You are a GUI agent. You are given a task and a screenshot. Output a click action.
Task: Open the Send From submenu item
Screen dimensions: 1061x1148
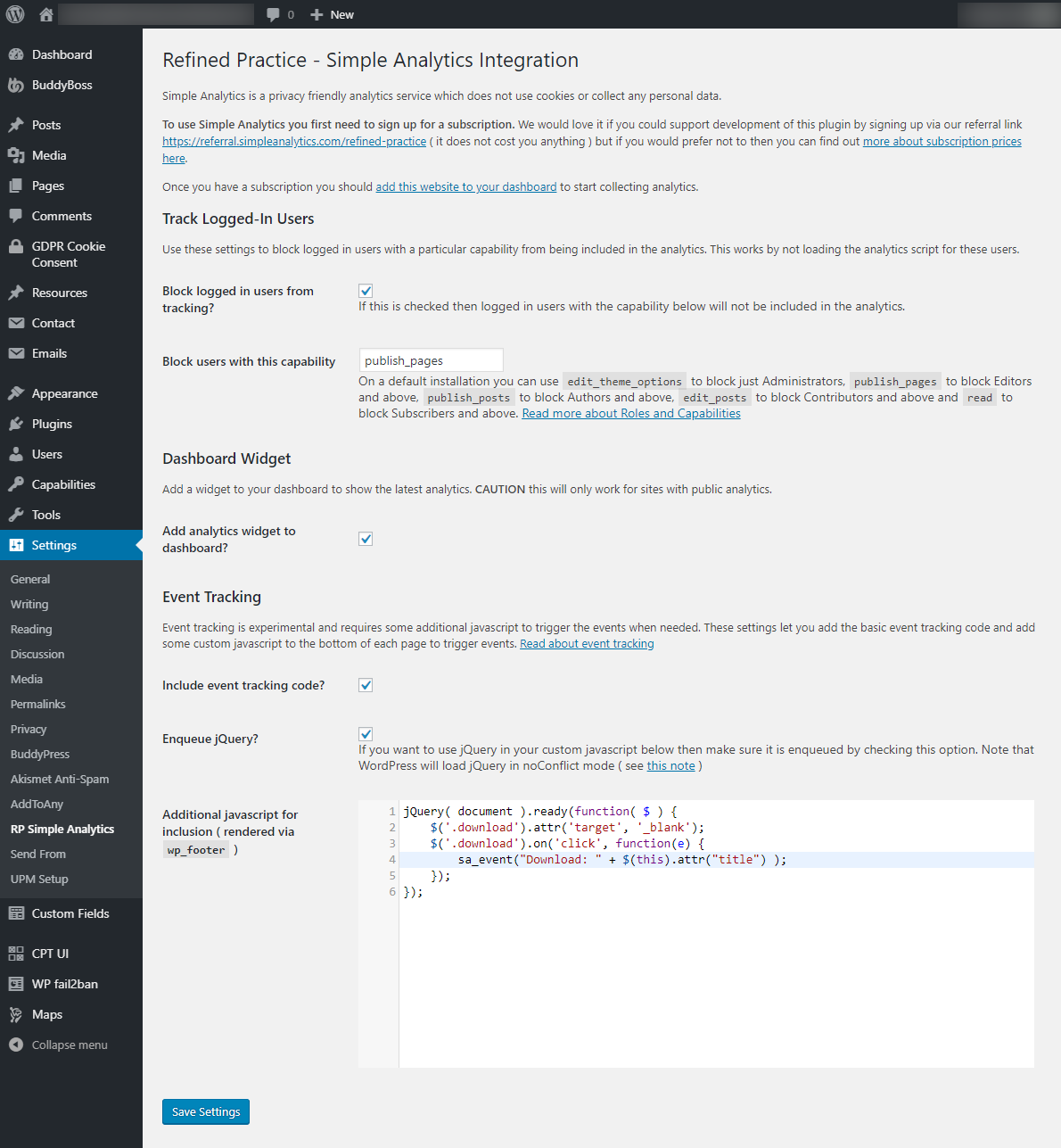tap(38, 854)
